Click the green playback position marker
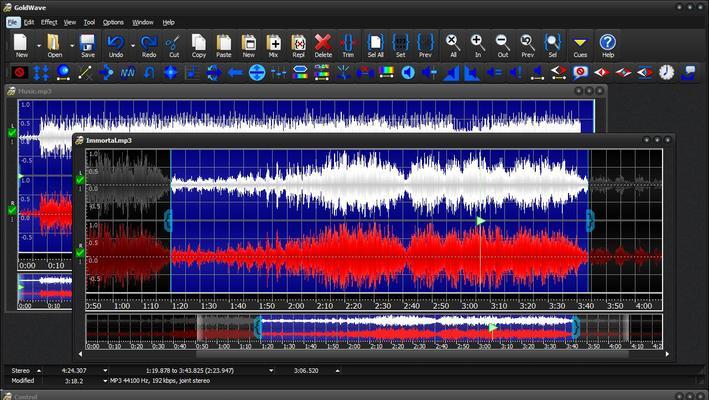Screen dimensions: 709x400 coord(481,221)
